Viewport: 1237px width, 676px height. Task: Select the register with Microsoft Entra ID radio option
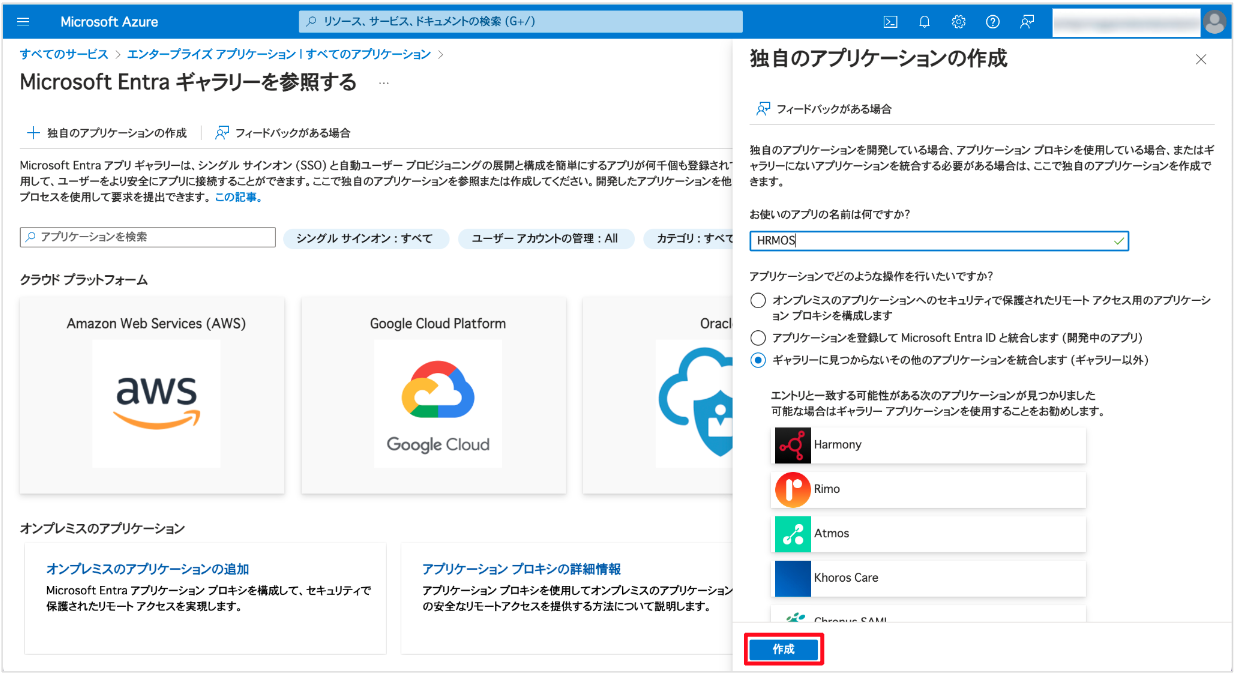coord(758,338)
